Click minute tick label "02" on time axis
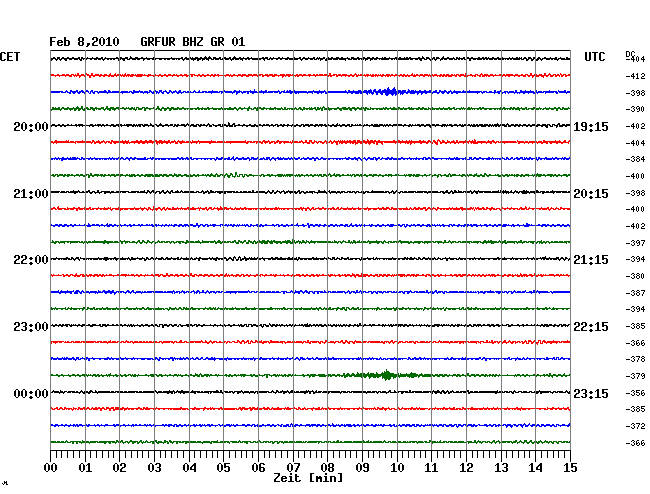 [x=119, y=468]
